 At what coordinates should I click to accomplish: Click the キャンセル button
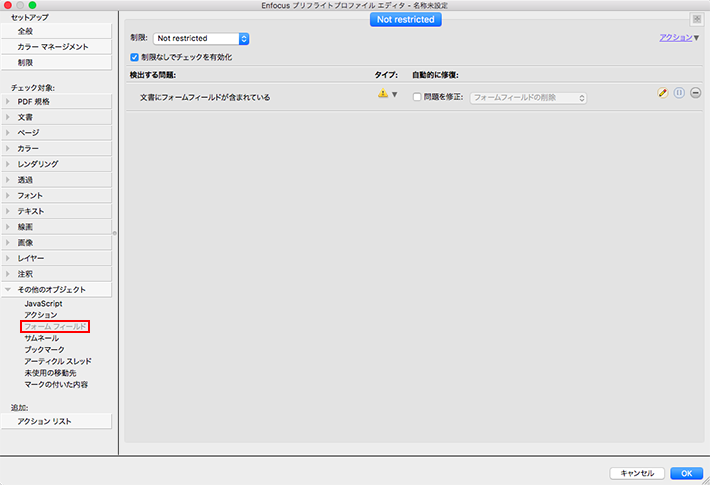tap(636, 473)
